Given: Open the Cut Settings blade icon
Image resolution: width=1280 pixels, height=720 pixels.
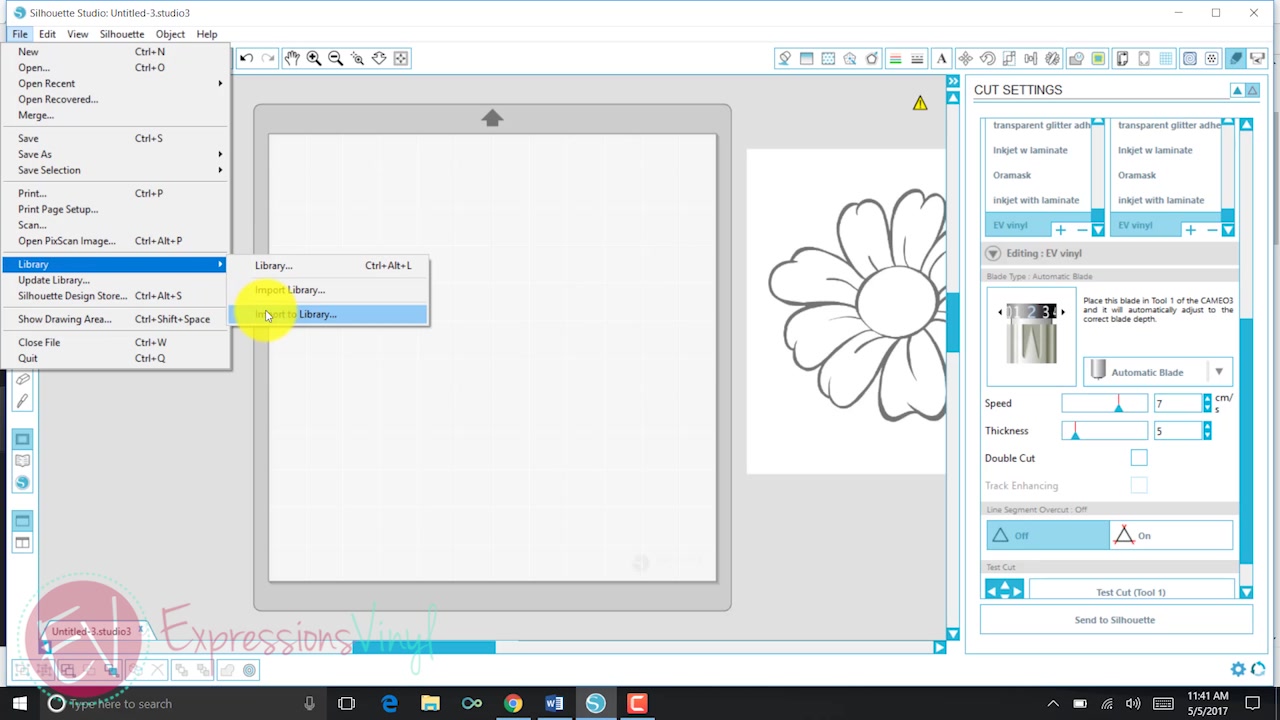Looking at the screenshot, I should point(1236,59).
